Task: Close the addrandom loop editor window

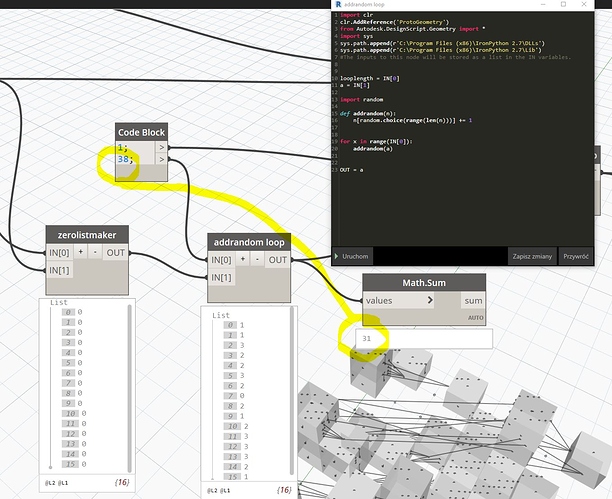Action: (x=584, y=4)
